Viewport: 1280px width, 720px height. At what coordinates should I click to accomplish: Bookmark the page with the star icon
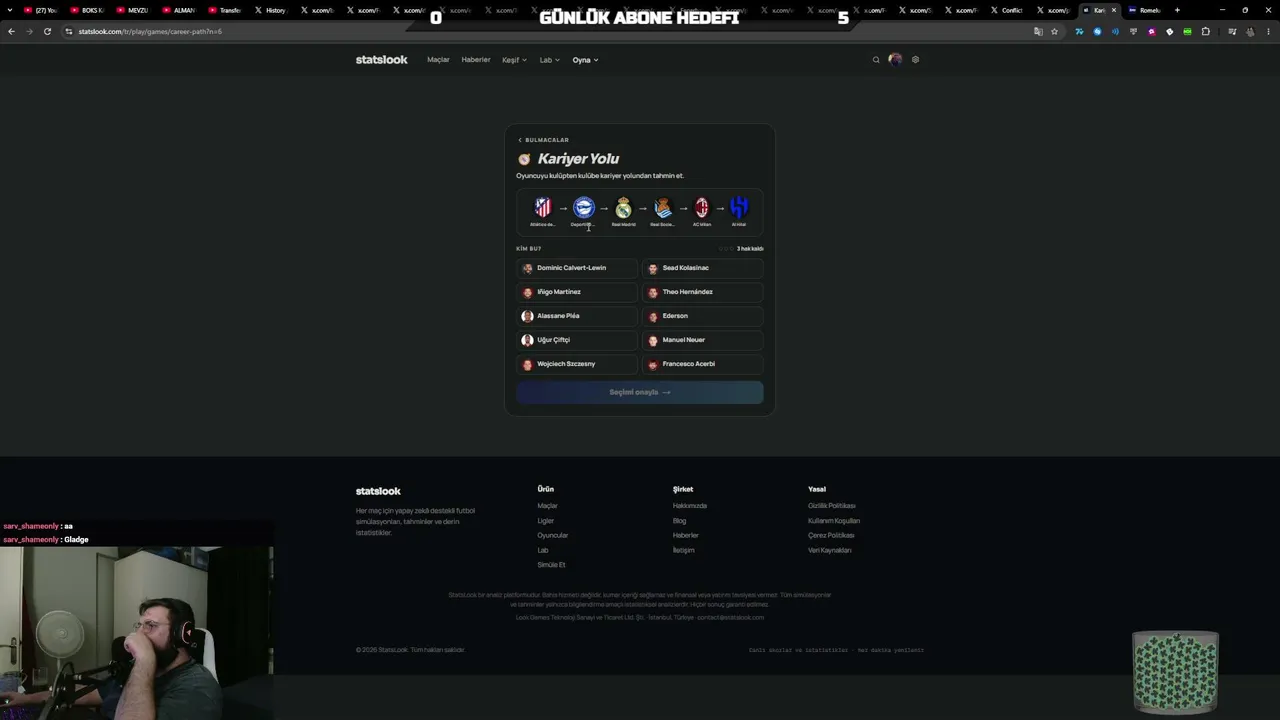click(1054, 31)
